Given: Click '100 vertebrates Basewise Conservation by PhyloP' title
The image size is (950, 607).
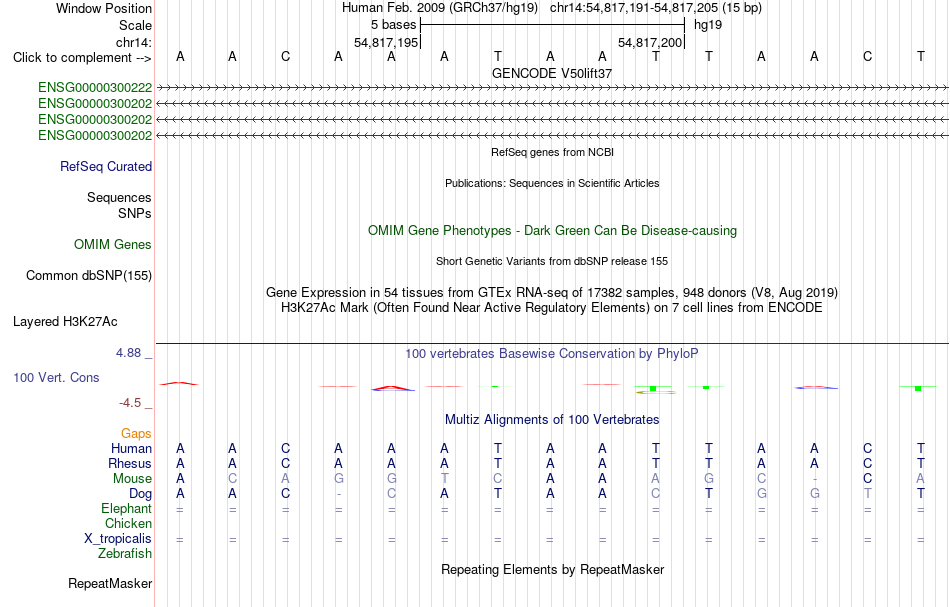Looking at the screenshot, I should (552, 354).
